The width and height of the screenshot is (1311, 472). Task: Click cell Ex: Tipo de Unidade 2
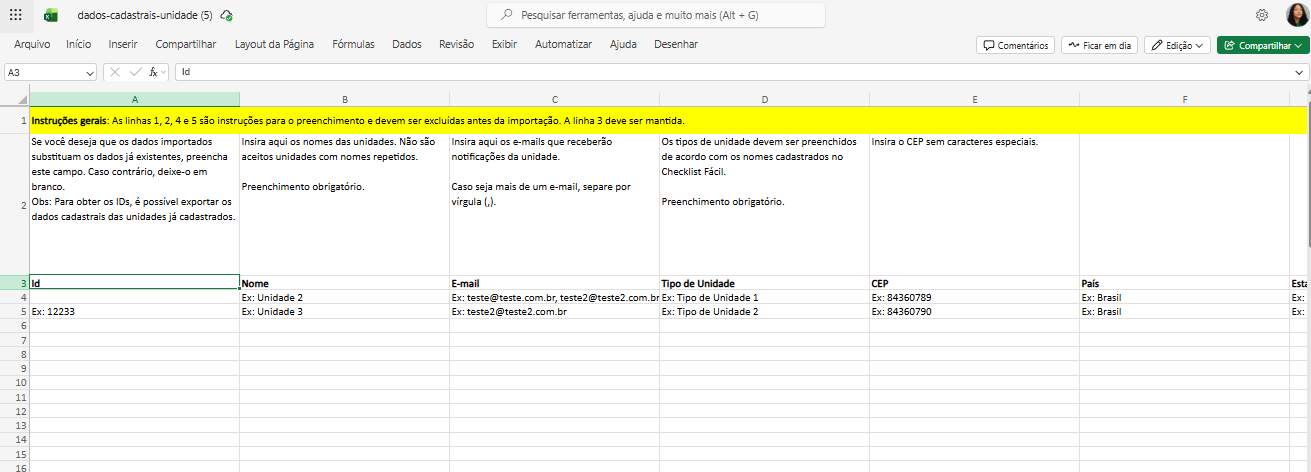[x=764, y=312]
